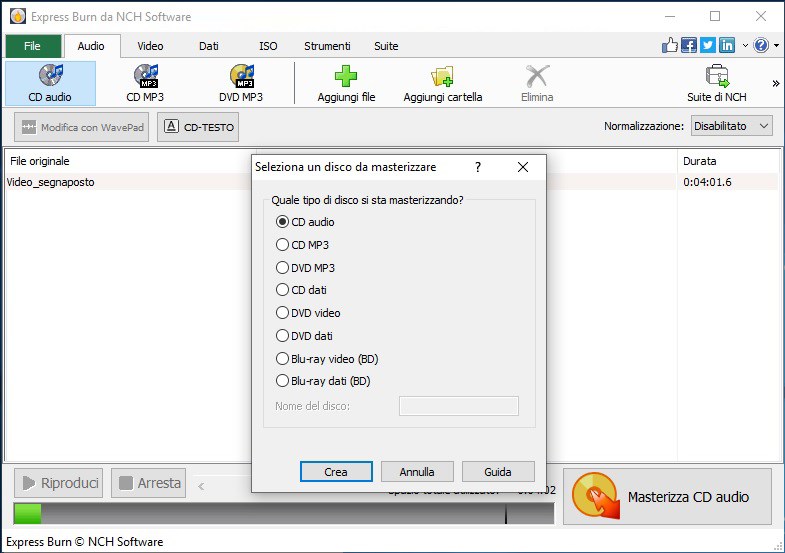The width and height of the screenshot is (785, 553).
Task: Choose the DVD MP3 disc icon
Action: [242, 76]
